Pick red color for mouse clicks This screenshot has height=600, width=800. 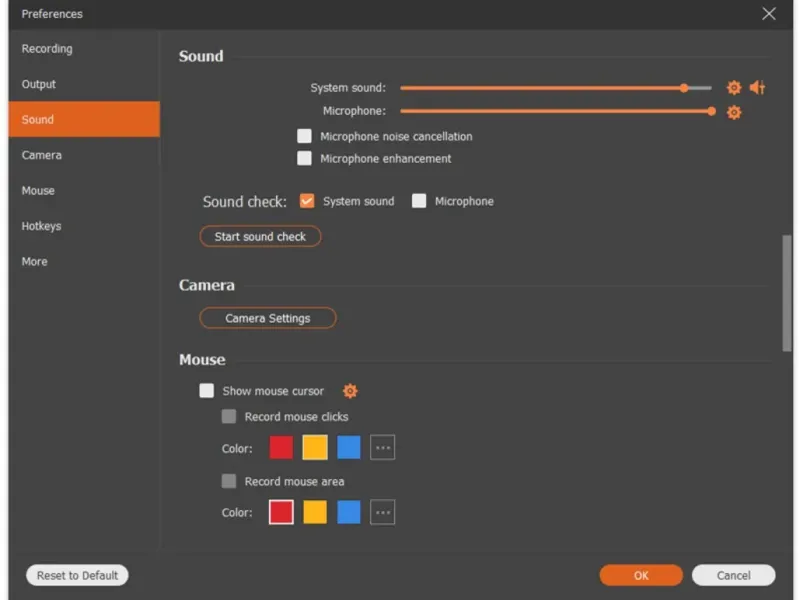coord(281,447)
